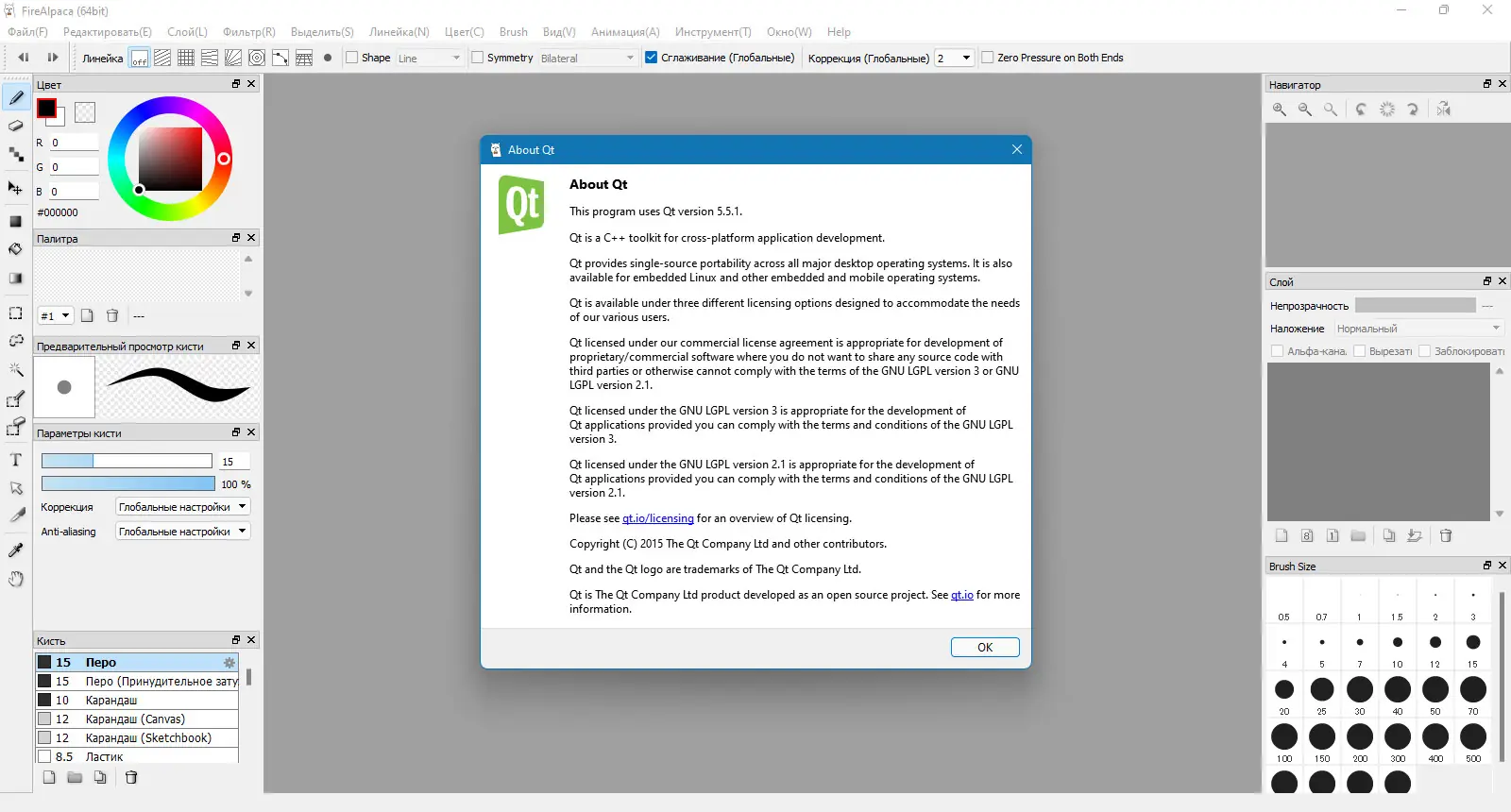Open the qt.io/licensing link

pyautogui.click(x=658, y=518)
